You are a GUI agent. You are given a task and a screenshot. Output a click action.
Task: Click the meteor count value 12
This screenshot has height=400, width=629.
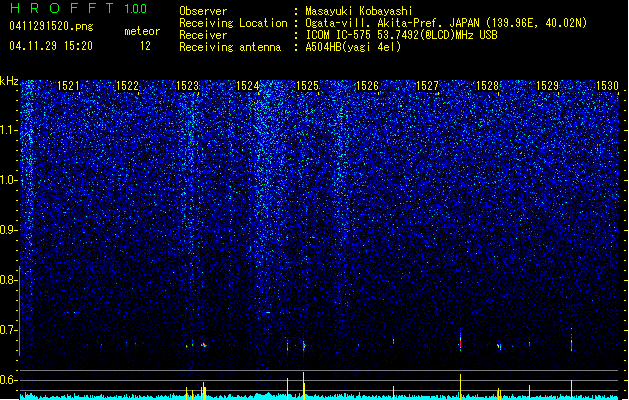tap(145, 46)
